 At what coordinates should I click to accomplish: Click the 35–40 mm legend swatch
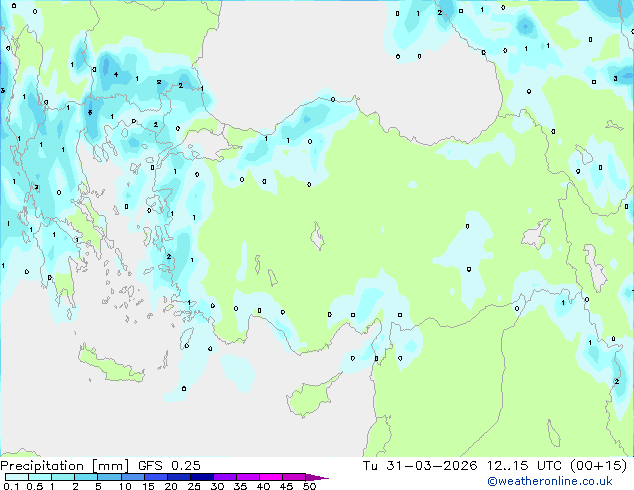pyautogui.click(x=247, y=477)
